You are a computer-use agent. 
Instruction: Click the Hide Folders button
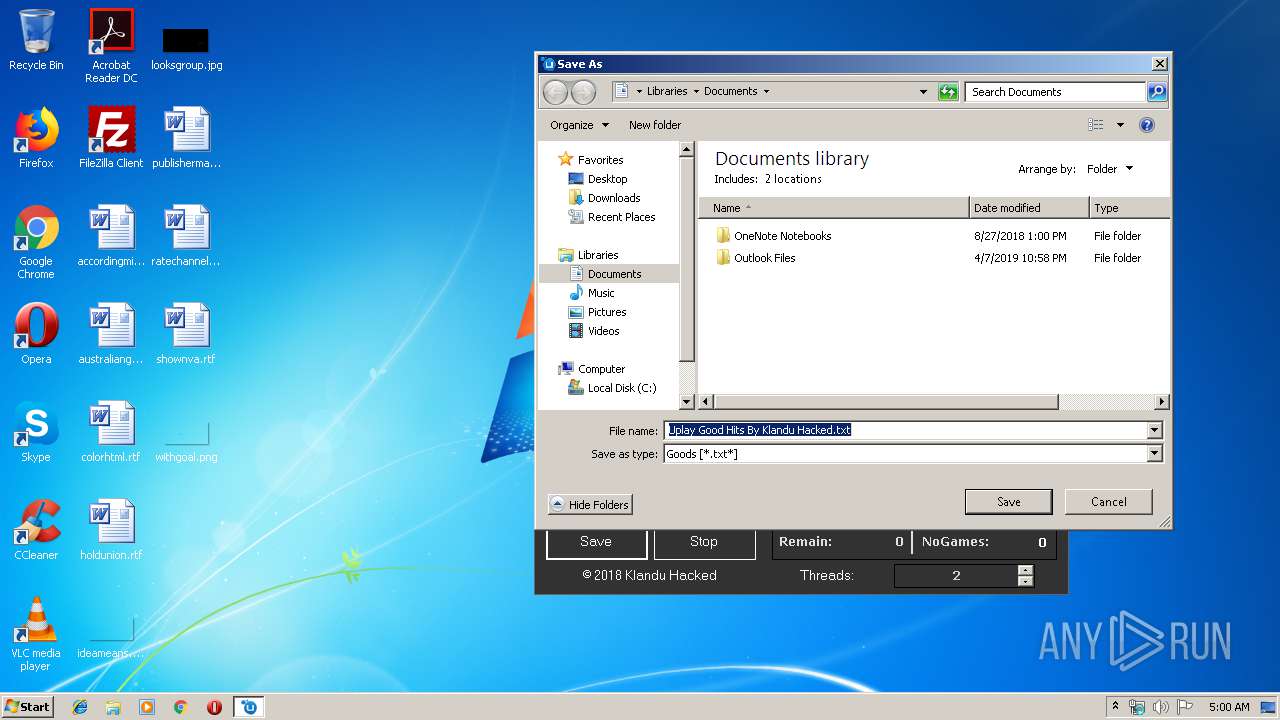coord(590,505)
